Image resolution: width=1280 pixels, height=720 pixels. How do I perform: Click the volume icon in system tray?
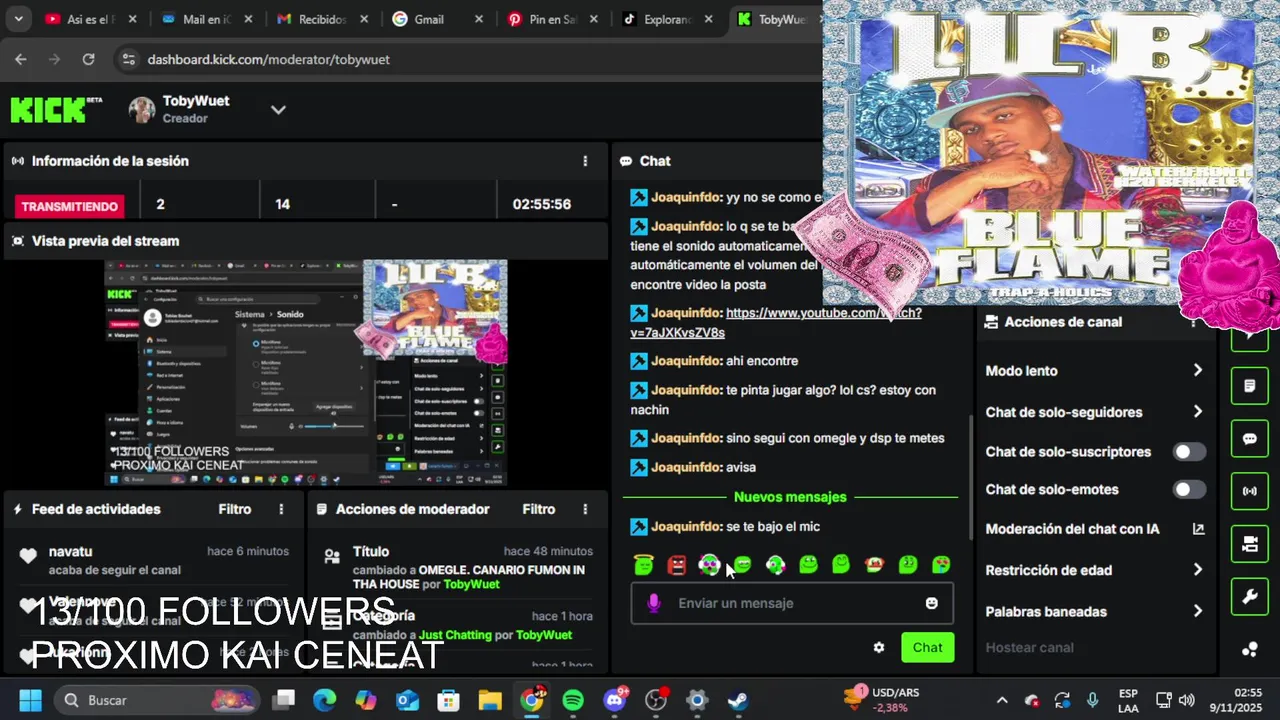point(1187,700)
